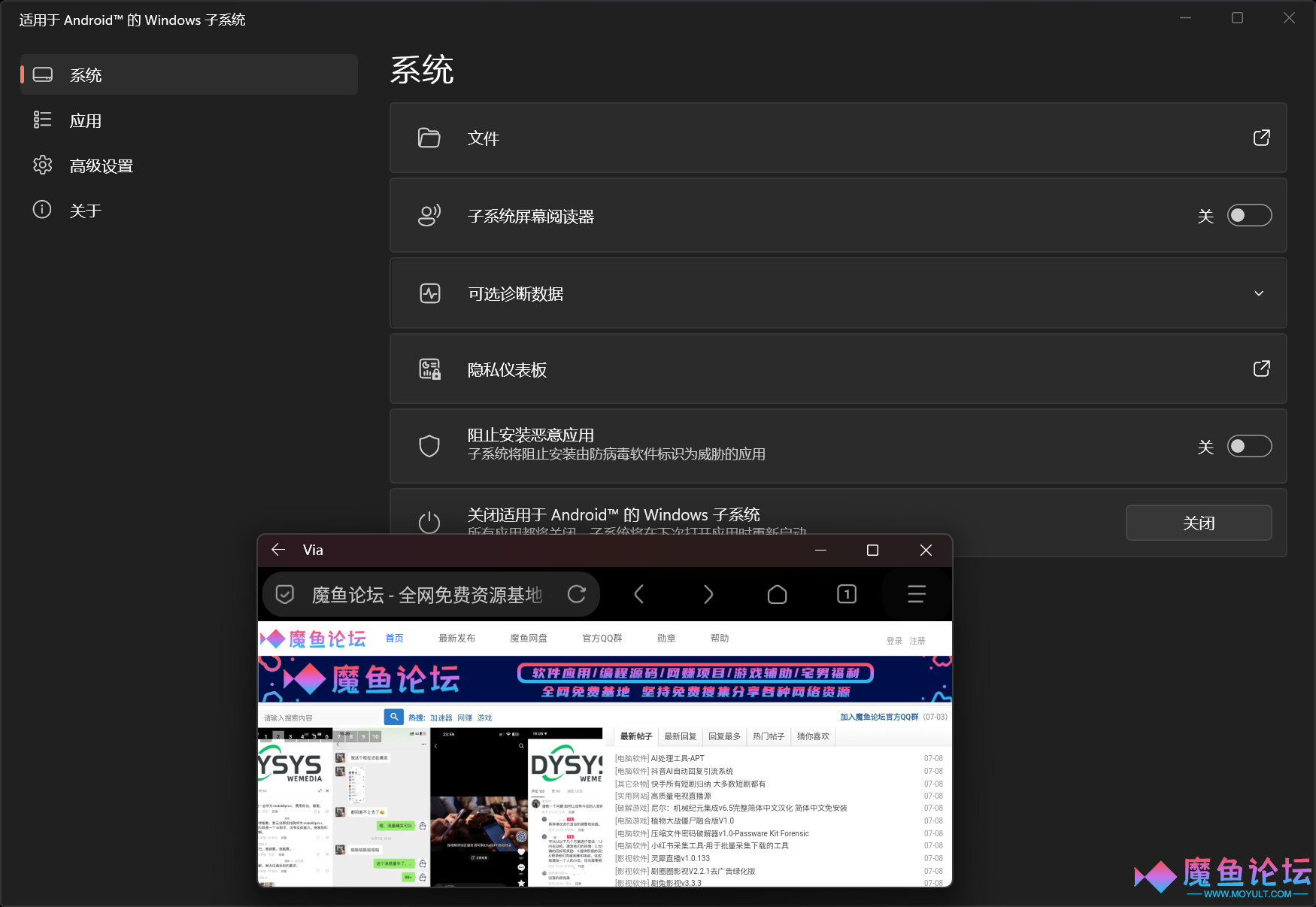Click the 魔鱼论坛 banner image
The width and height of the screenshot is (1316, 907).
[x=605, y=679]
